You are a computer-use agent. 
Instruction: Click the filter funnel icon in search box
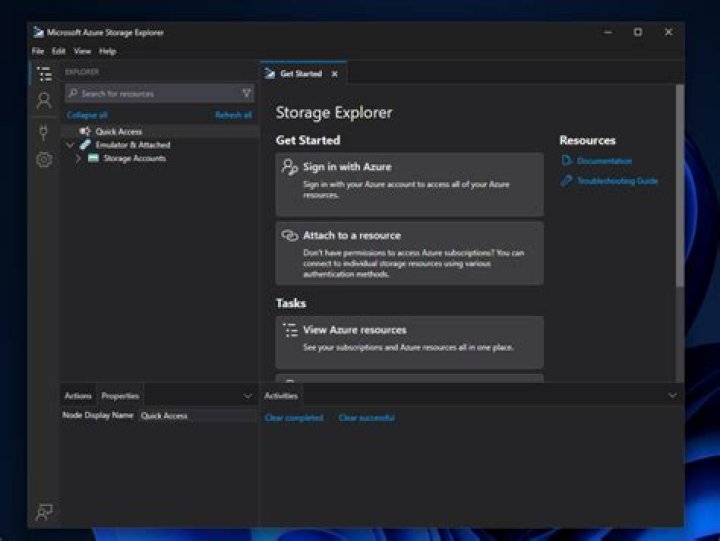[247, 94]
